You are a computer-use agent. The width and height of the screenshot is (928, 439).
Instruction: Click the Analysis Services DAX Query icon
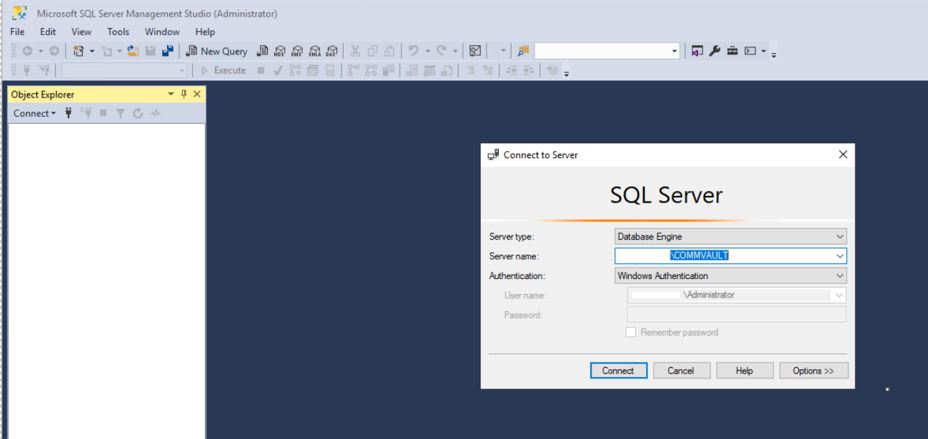pos(332,51)
